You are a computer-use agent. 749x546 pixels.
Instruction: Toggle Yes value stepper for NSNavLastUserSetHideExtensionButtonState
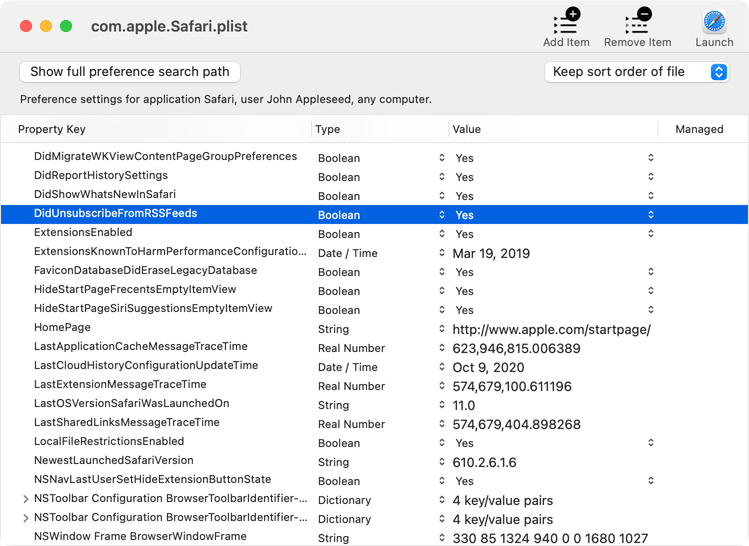click(651, 481)
